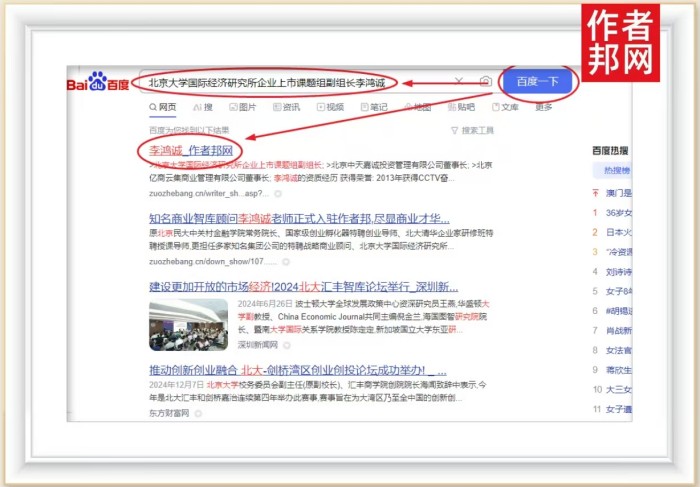The width and height of the screenshot is (700, 487).
Task: Open 知名商业智库顾问李鸿诚 result link
Action: [298, 218]
